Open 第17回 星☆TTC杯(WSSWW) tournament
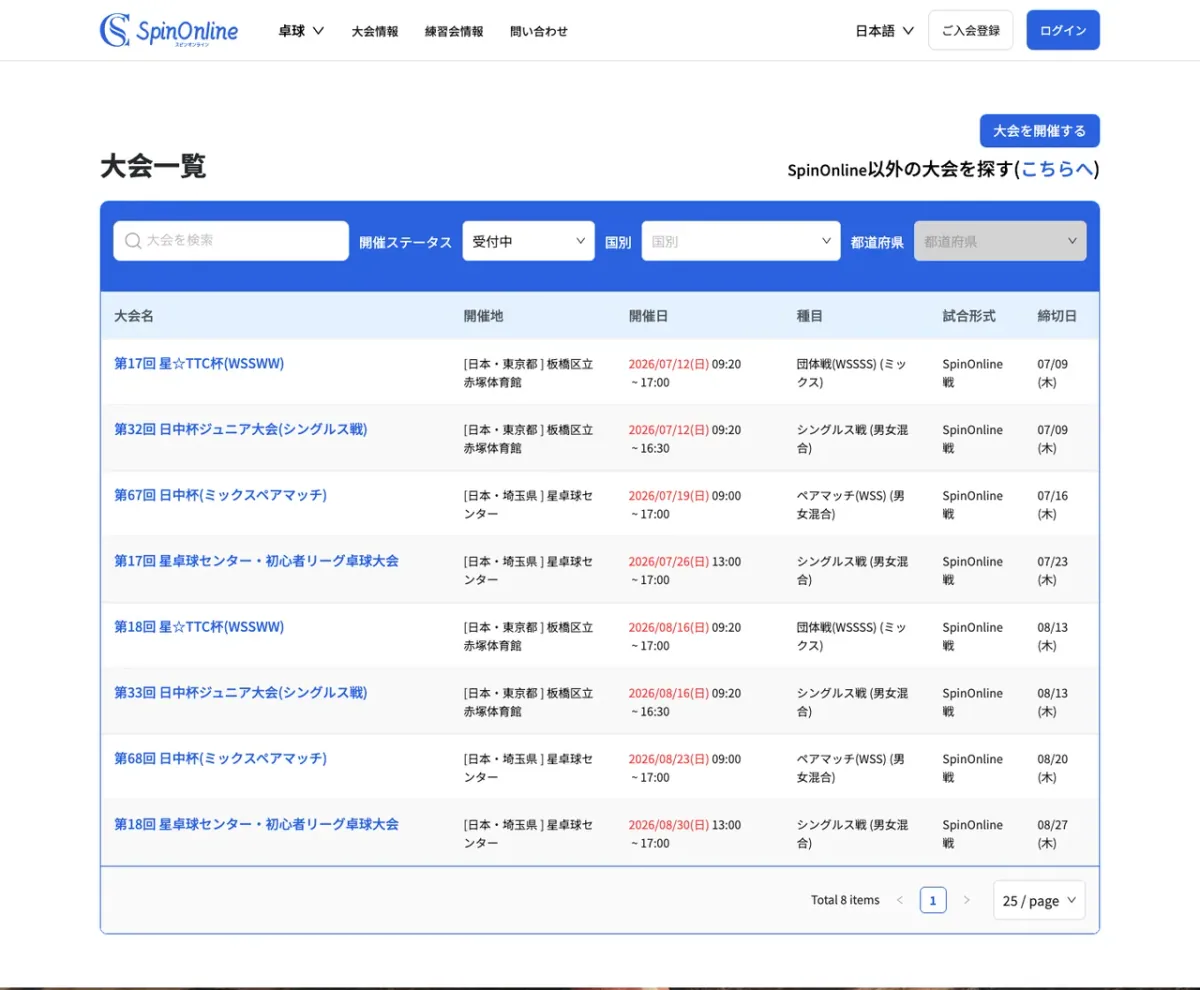Image resolution: width=1200 pixels, height=990 pixels. click(199, 363)
